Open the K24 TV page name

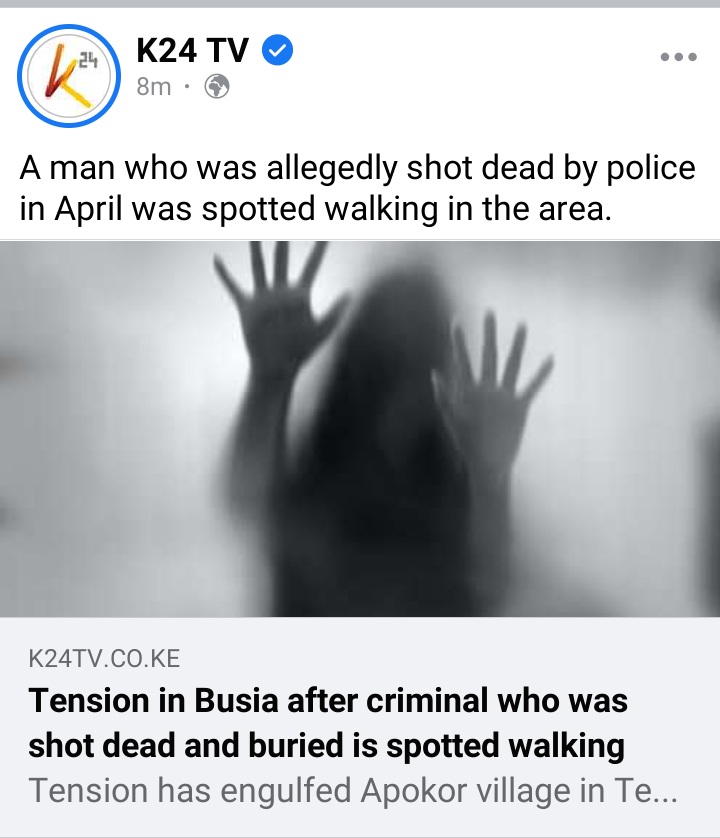tap(192, 50)
